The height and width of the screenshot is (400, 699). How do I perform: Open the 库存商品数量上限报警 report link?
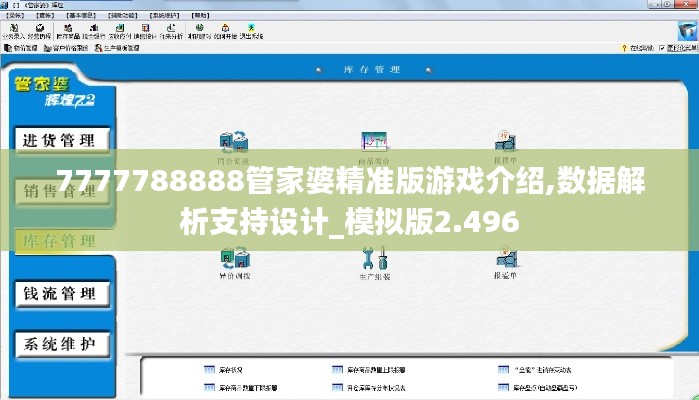(369, 370)
